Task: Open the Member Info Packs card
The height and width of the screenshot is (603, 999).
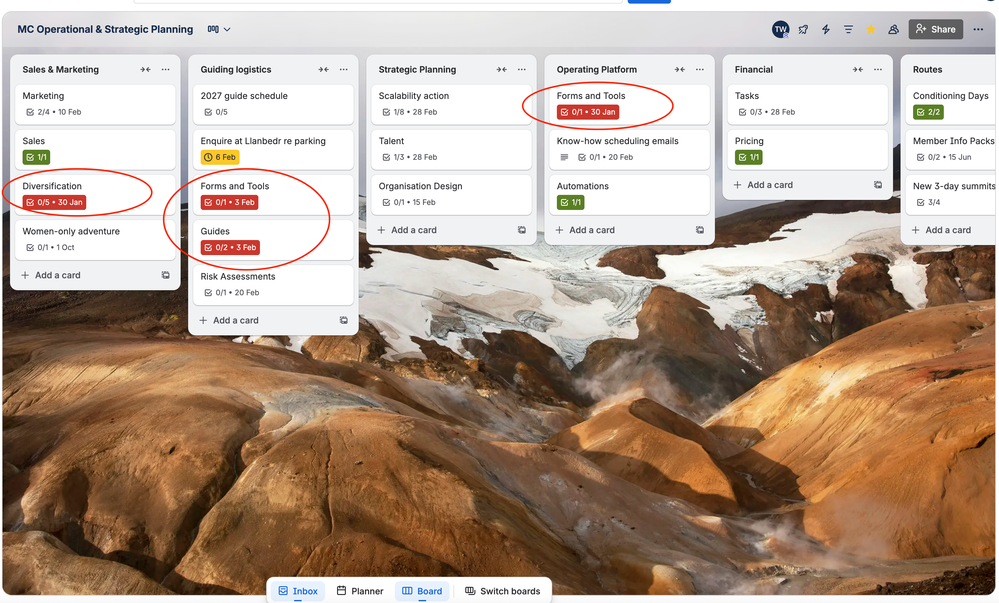Action: pos(951,149)
